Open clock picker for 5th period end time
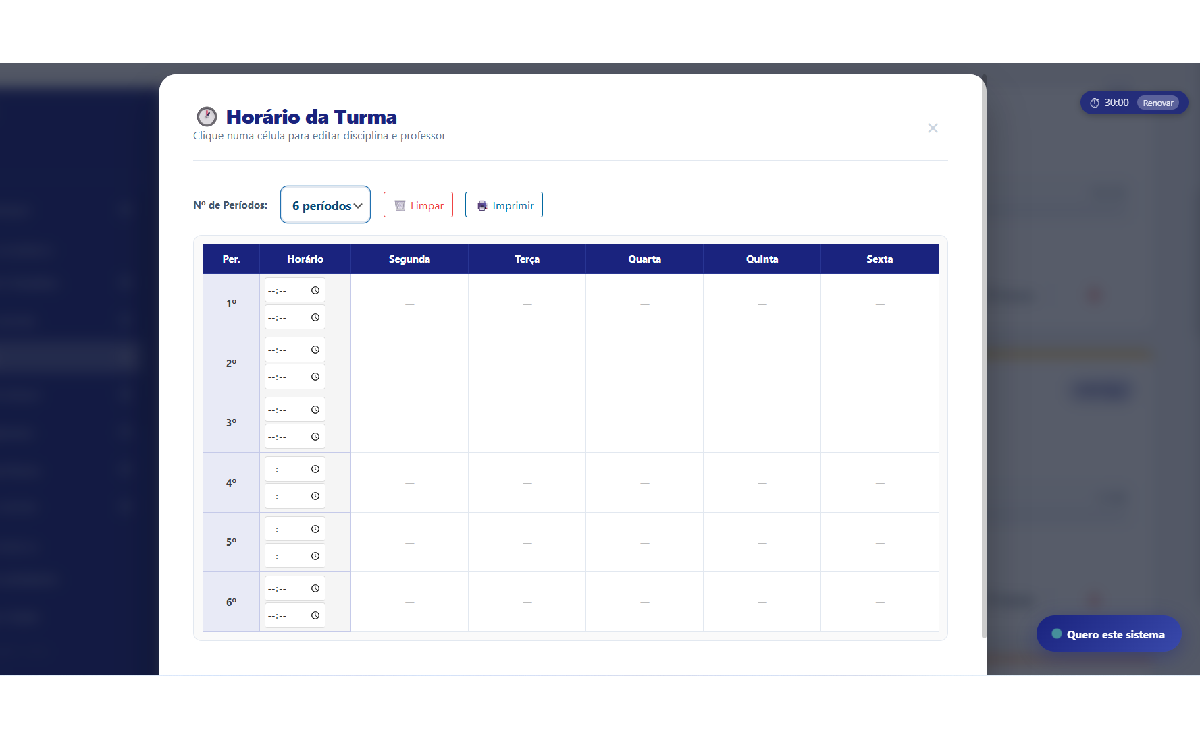Screen dimensions: 1200x750 point(315,556)
